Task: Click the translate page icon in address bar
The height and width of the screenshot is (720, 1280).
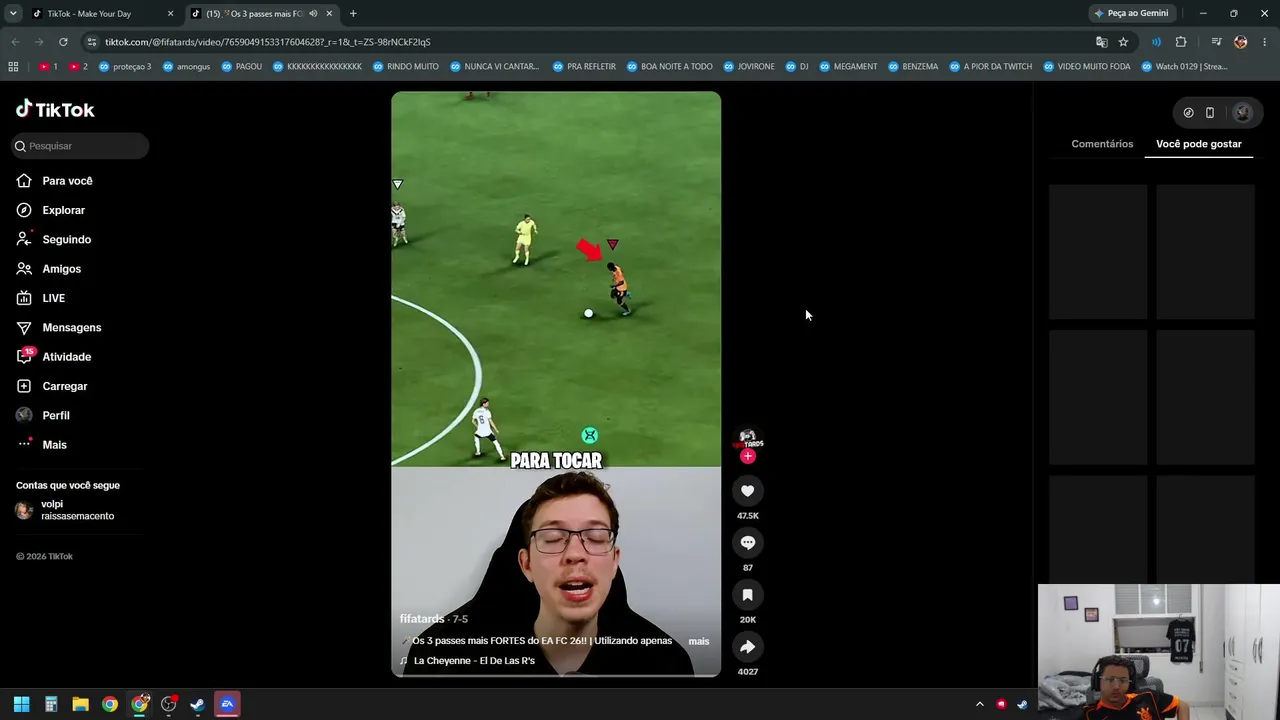Action: coord(1101,42)
